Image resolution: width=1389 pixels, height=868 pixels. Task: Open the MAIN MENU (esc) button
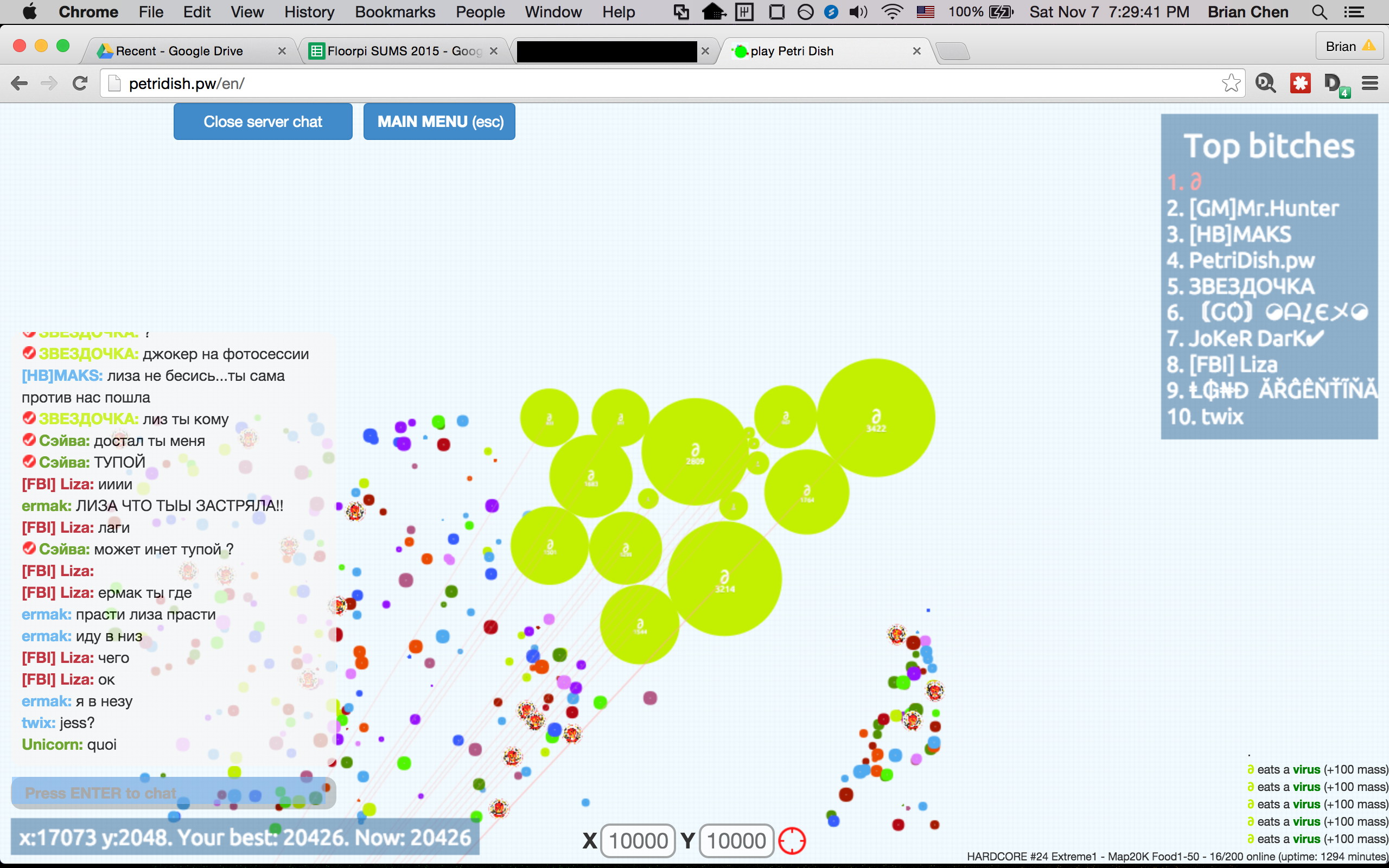point(439,122)
